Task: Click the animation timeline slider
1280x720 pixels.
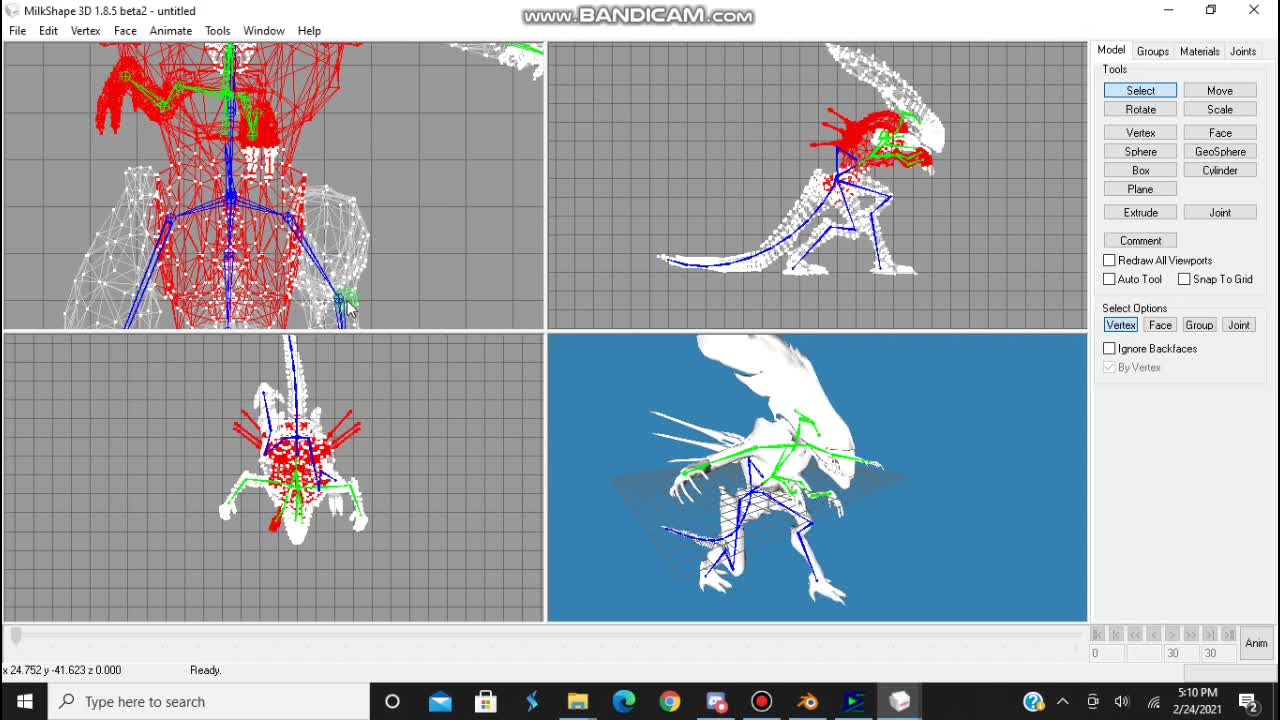Action: pos(17,636)
